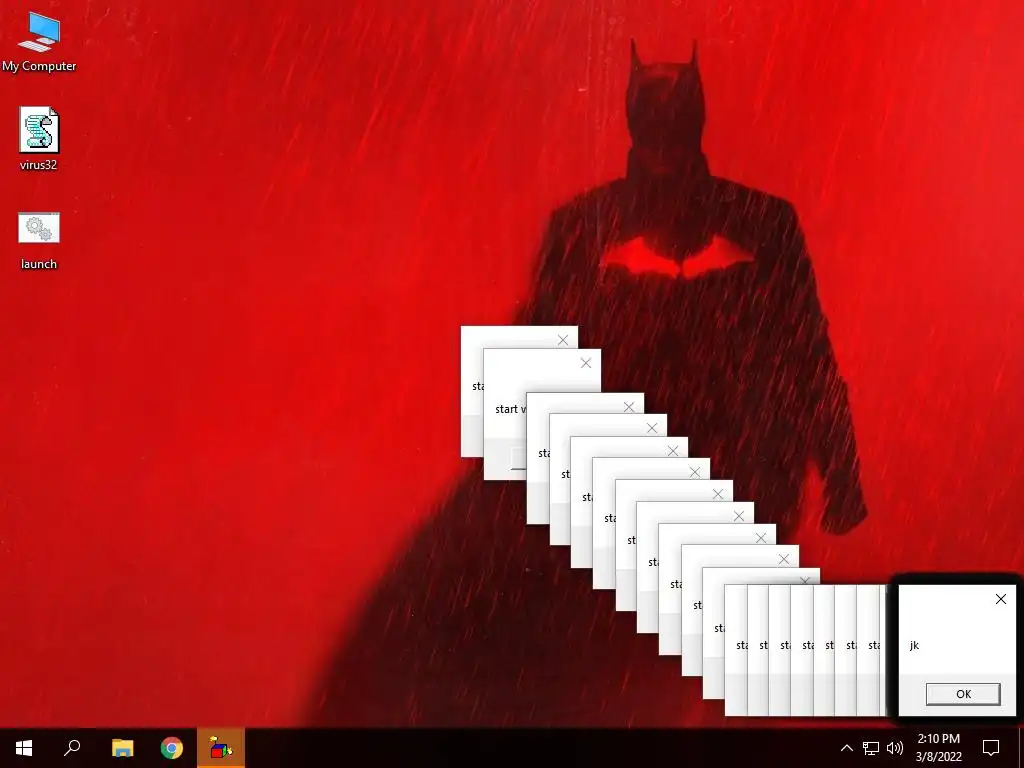
Task: Launch Google Chrome from taskbar
Action: tap(172, 748)
